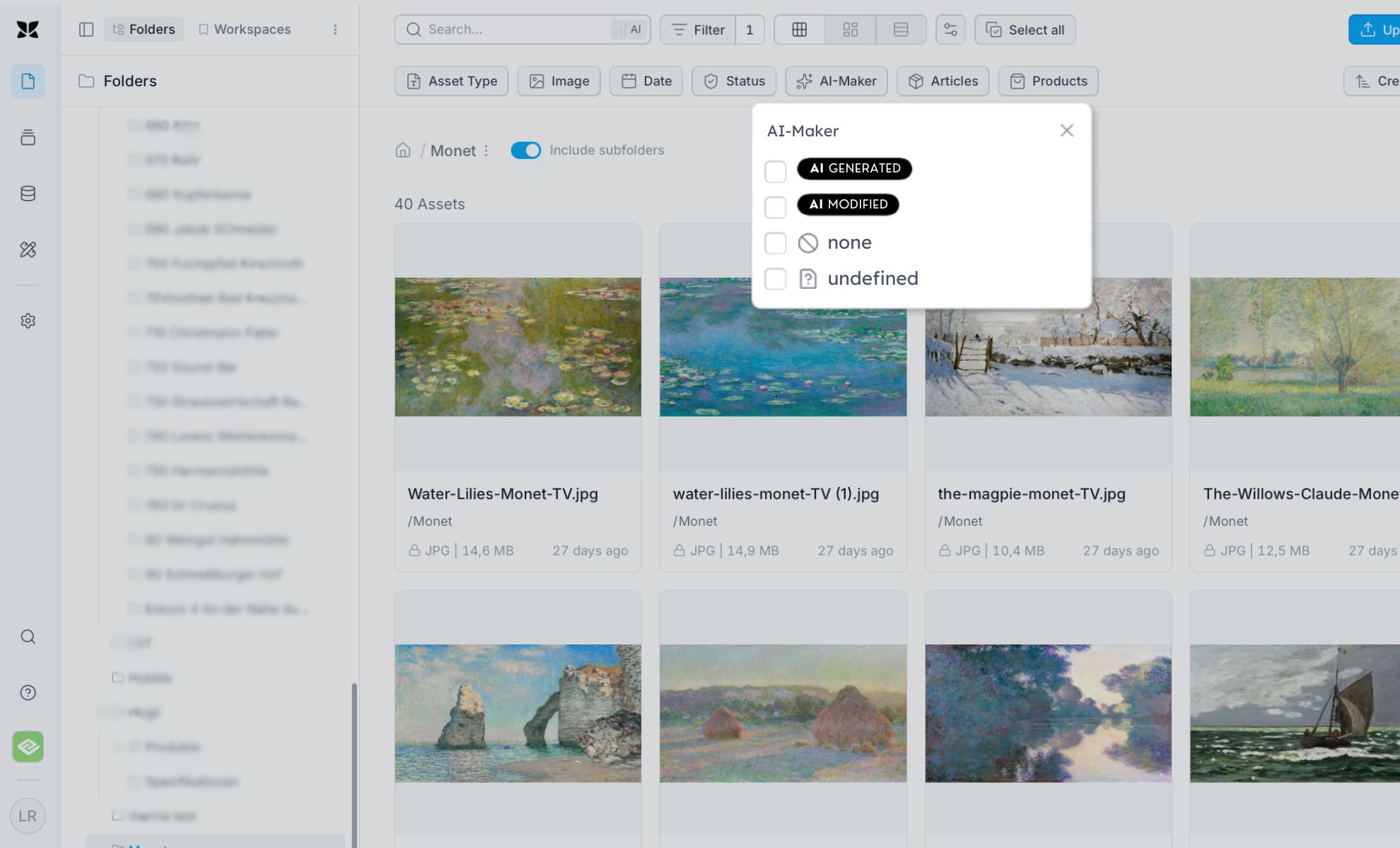Image resolution: width=1400 pixels, height=848 pixels.
Task: Click lock icon on water-lilies-monet-TV (1).jpg card
Action: point(679,550)
